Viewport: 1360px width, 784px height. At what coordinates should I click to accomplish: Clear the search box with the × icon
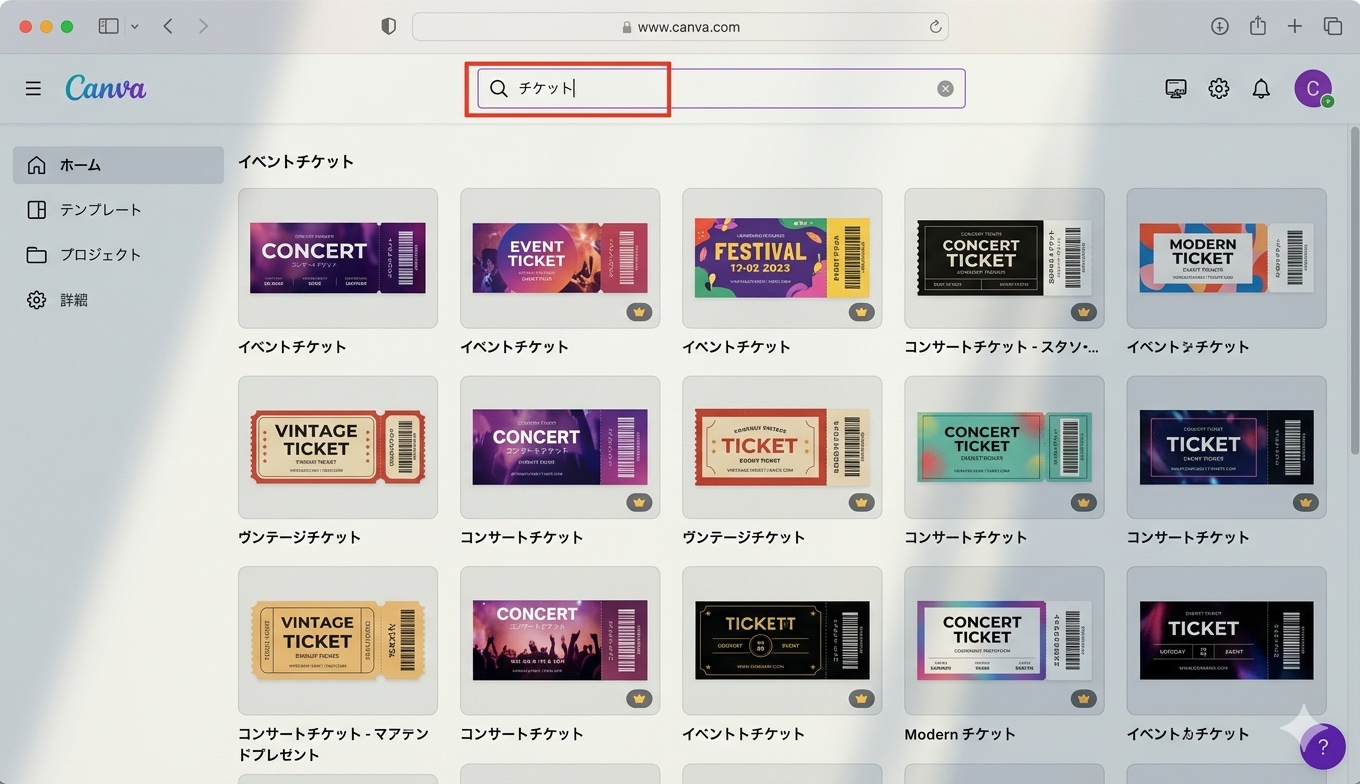944,88
